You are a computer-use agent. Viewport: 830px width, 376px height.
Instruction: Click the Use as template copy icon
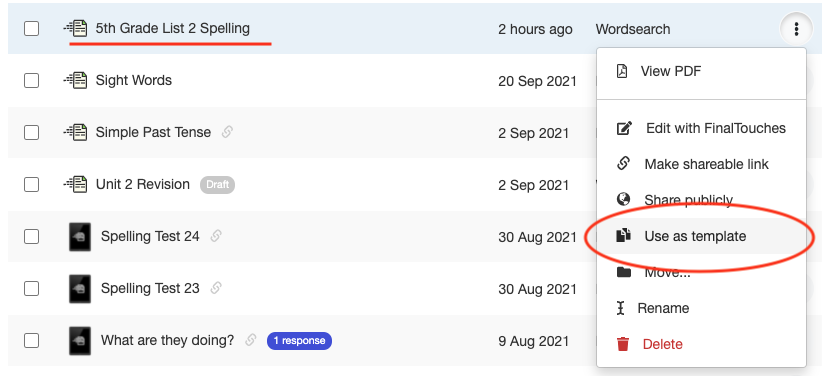coord(624,236)
